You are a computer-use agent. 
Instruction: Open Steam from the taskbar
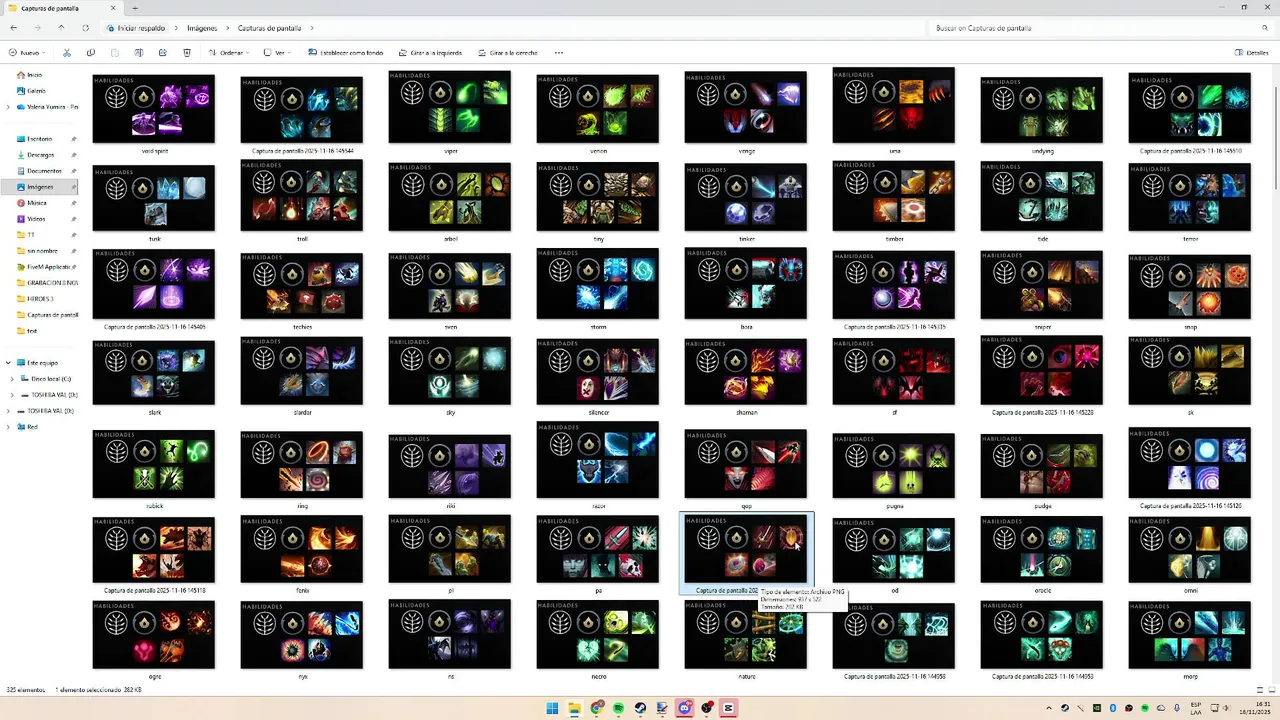click(640, 708)
